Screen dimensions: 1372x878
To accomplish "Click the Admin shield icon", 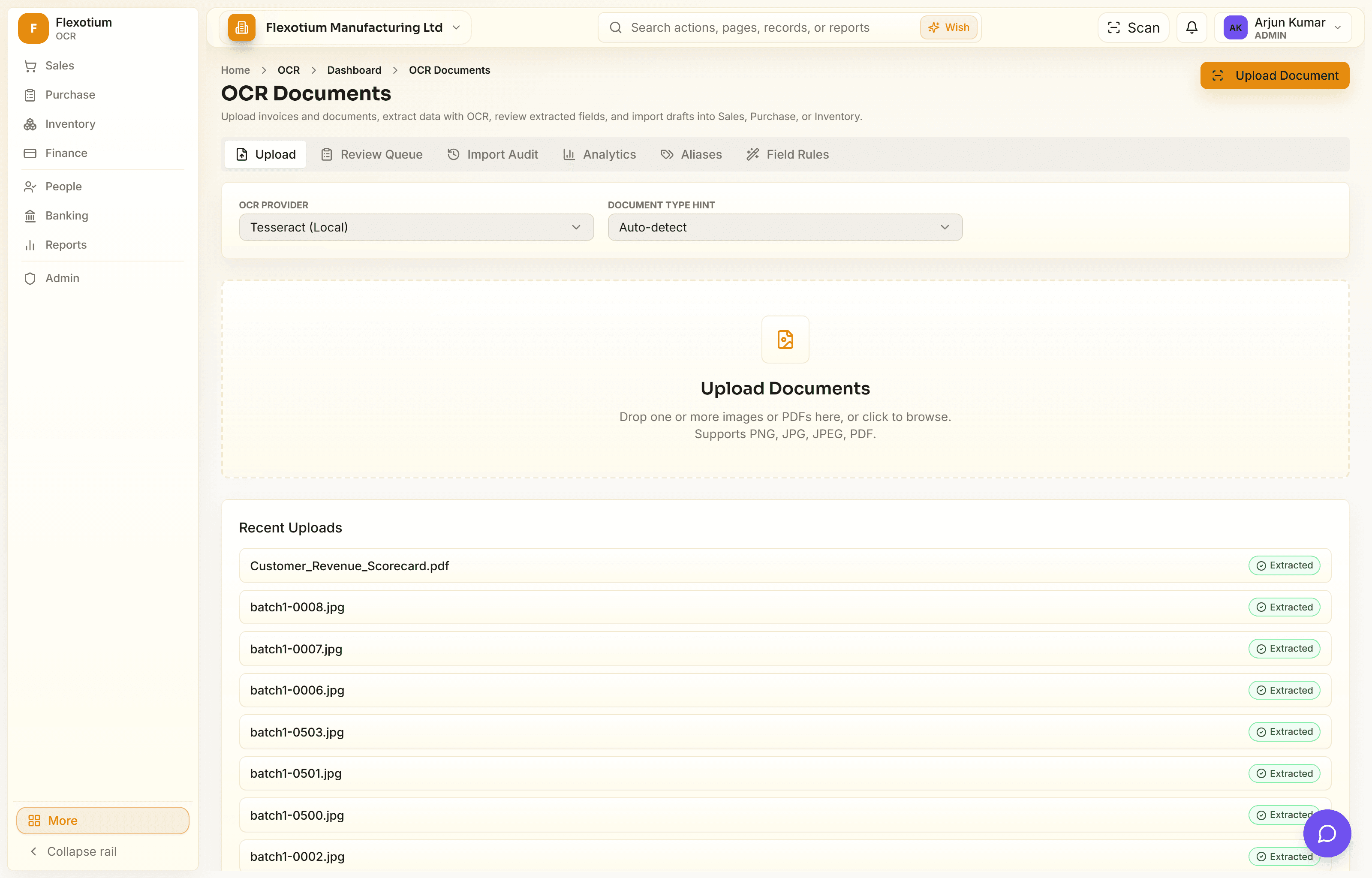I will [30, 279].
